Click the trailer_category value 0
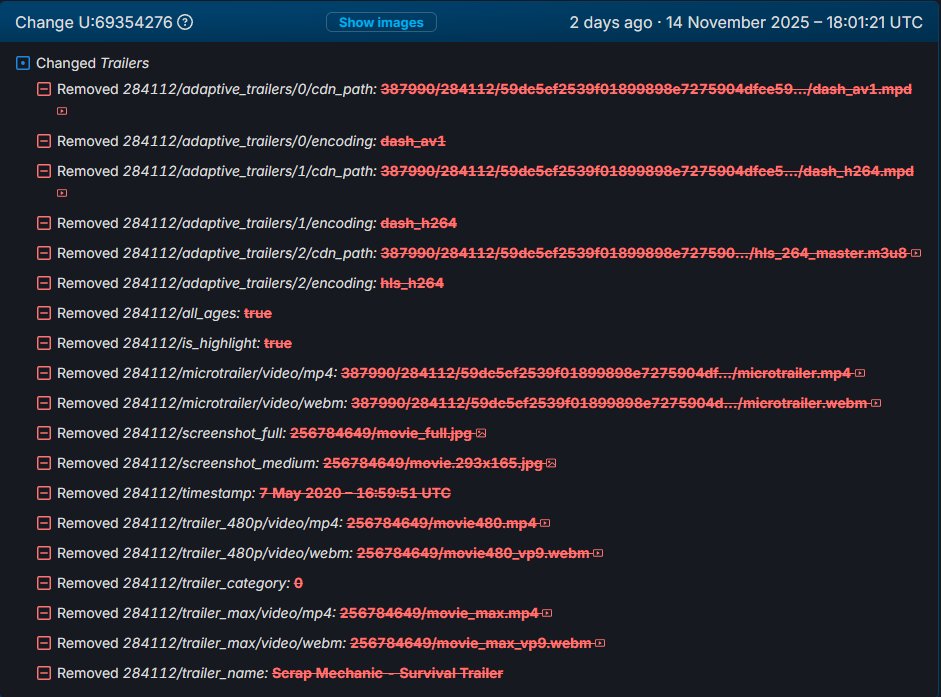 tap(298, 584)
